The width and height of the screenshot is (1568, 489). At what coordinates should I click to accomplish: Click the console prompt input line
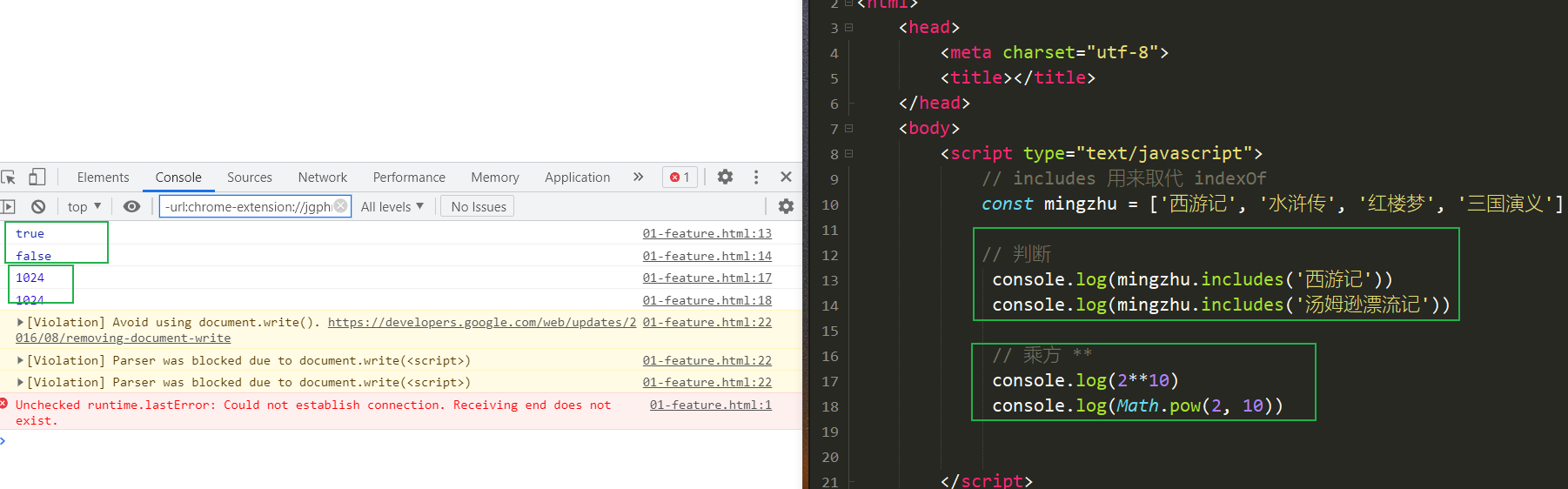[400, 441]
